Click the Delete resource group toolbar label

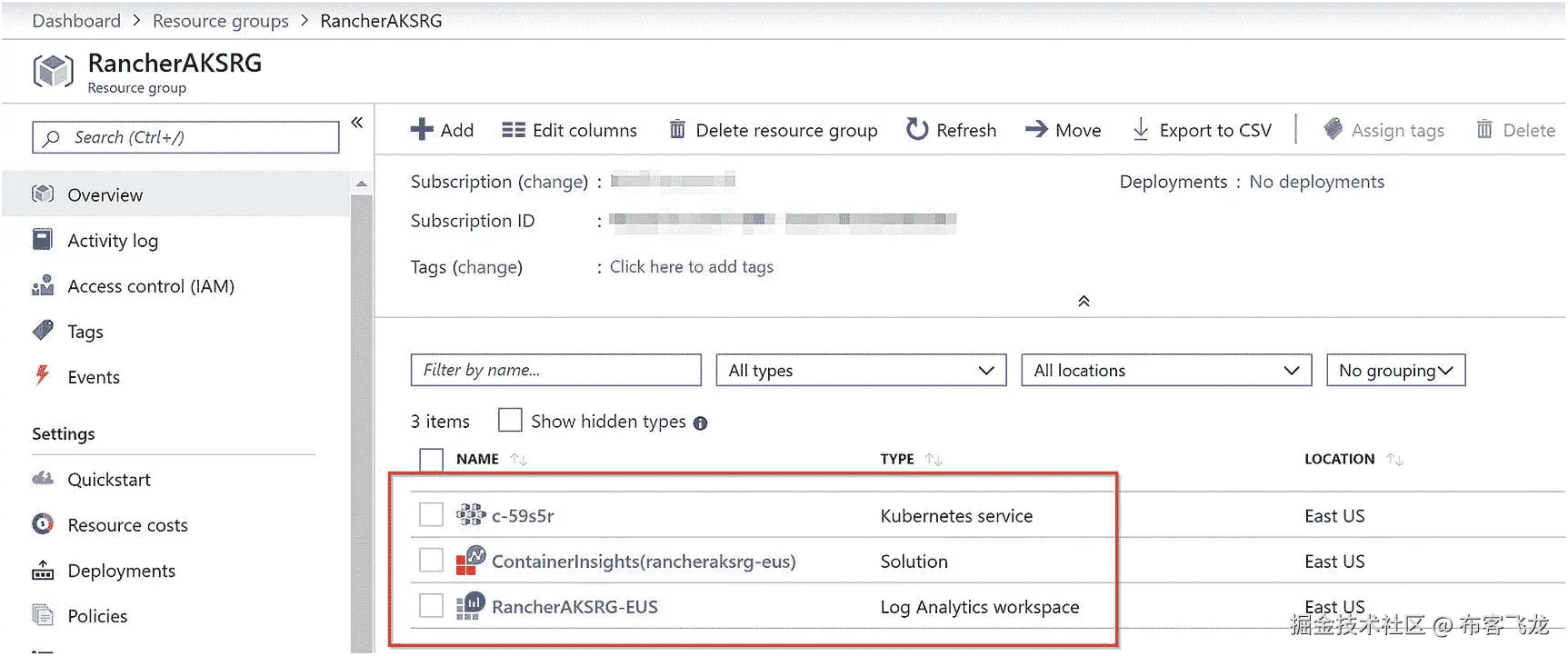click(x=786, y=130)
